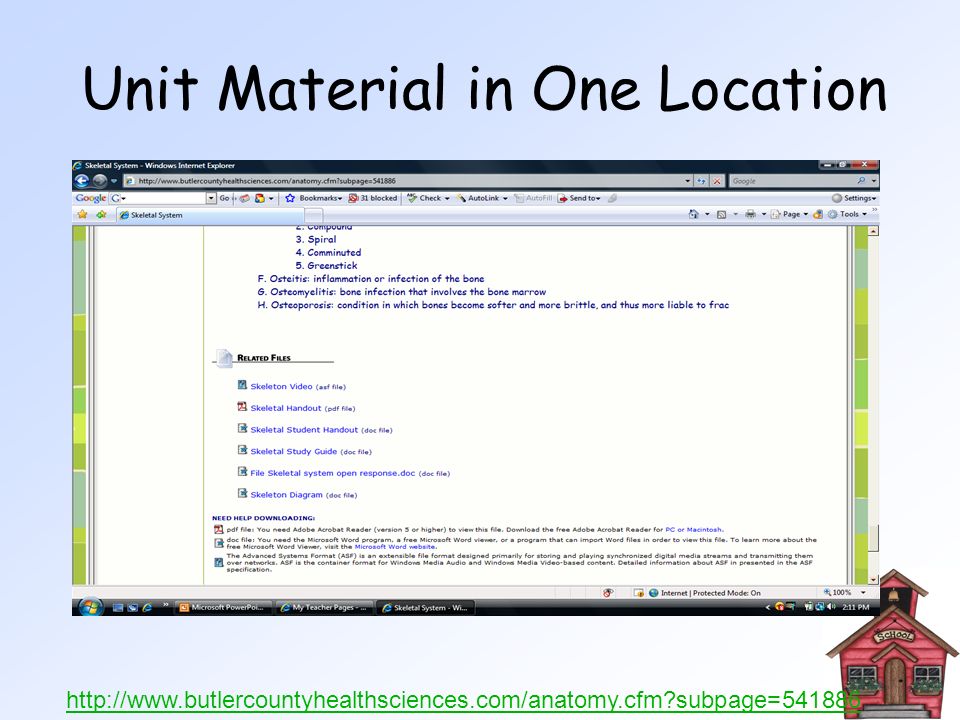960x720 pixels.
Task: Open the Skeleton Video link
Action: [x=281, y=386]
